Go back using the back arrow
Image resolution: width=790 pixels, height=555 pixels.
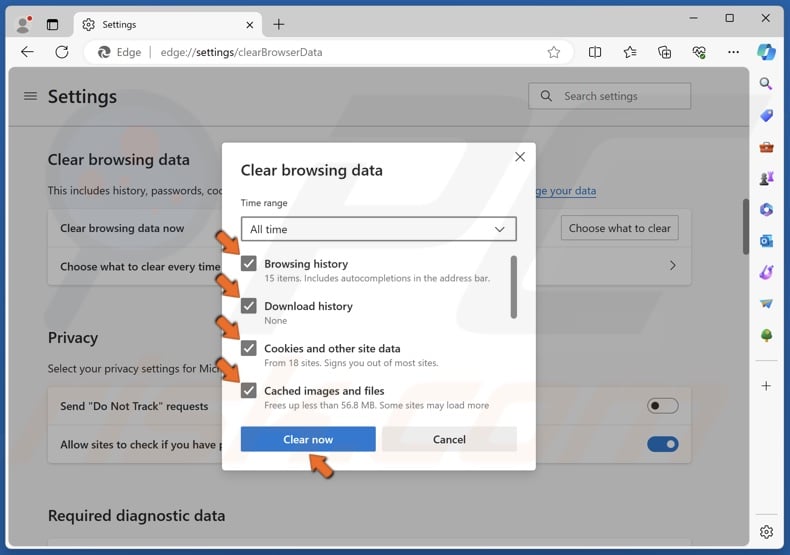click(27, 52)
